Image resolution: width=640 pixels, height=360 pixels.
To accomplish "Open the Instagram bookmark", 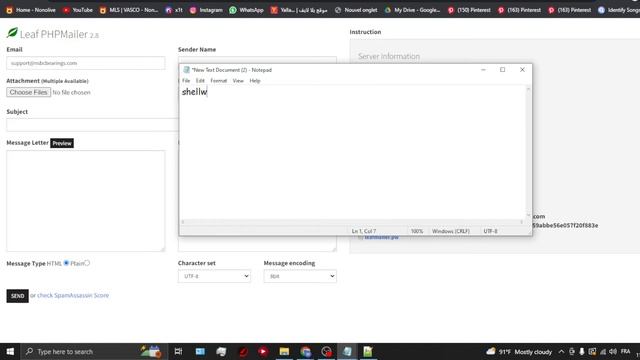I will (206, 10).
